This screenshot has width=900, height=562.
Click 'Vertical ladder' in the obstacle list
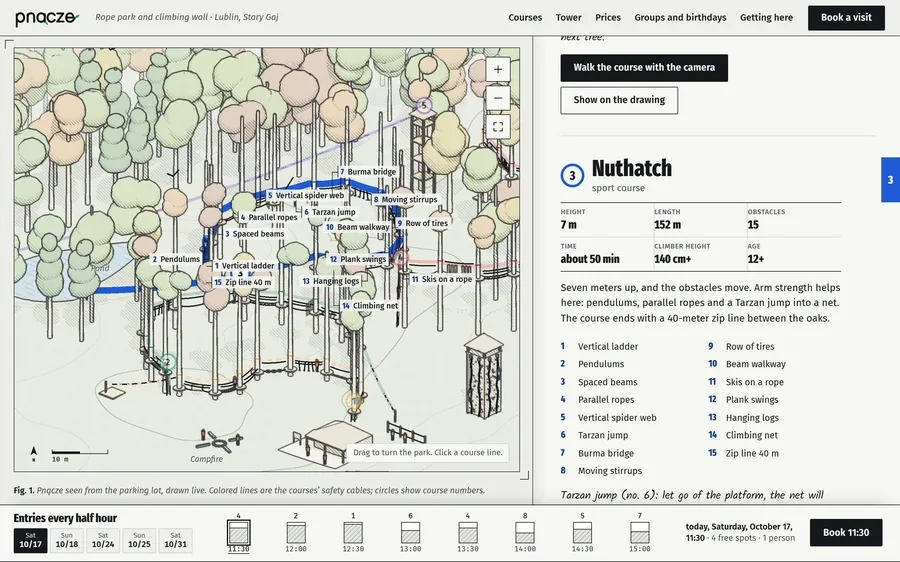(x=608, y=347)
